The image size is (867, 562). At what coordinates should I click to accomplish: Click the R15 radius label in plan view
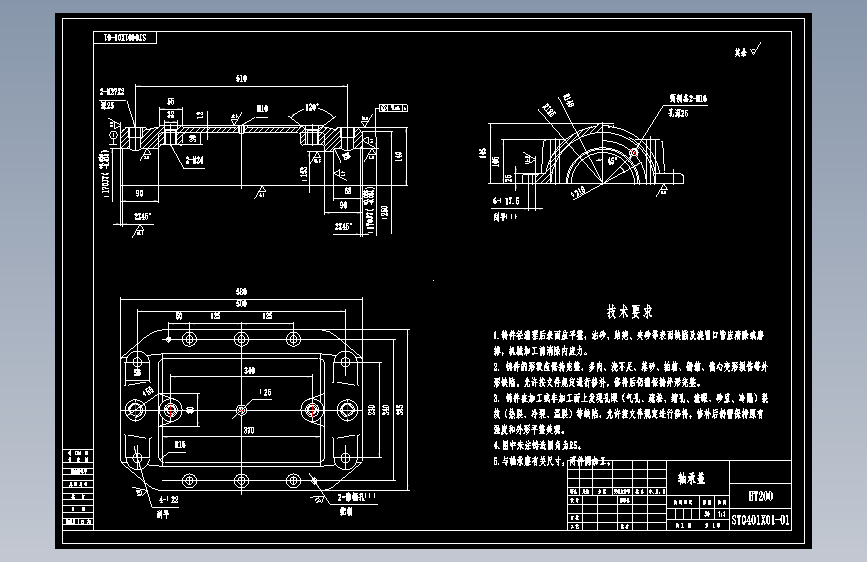pos(180,444)
